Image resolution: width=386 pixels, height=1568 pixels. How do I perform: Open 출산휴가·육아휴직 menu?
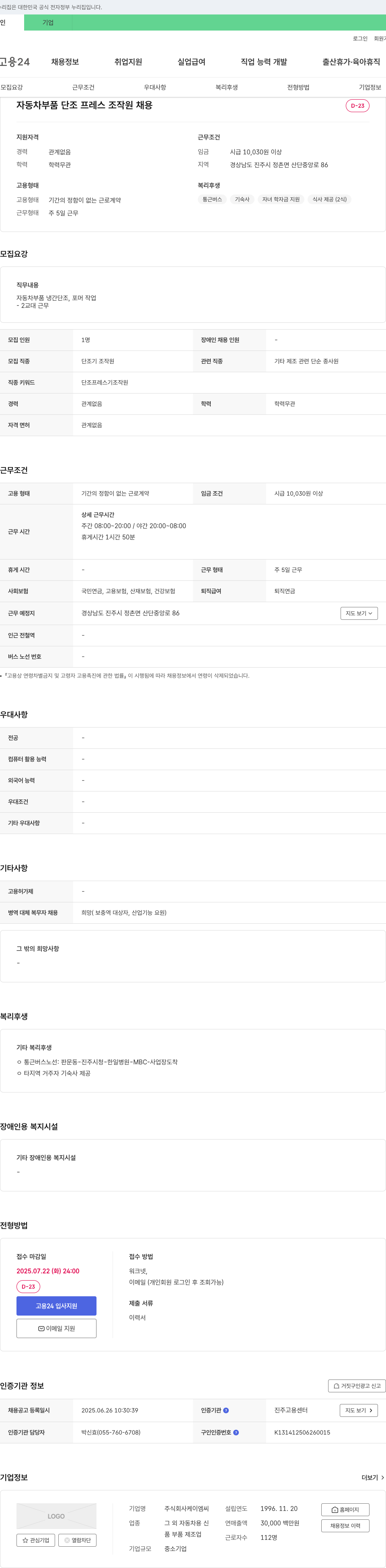pos(351,62)
